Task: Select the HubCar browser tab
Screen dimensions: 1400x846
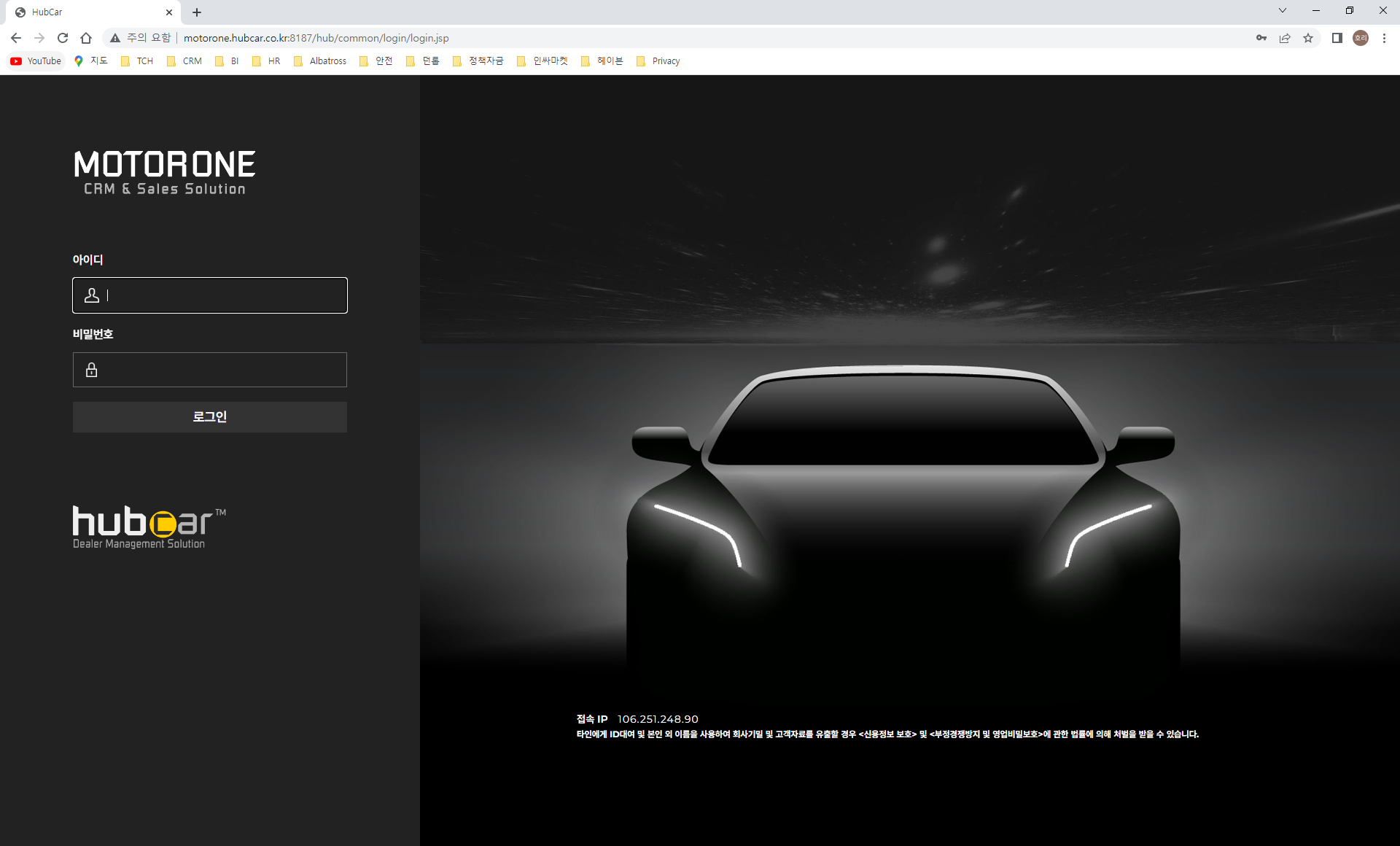Action: pos(93,12)
